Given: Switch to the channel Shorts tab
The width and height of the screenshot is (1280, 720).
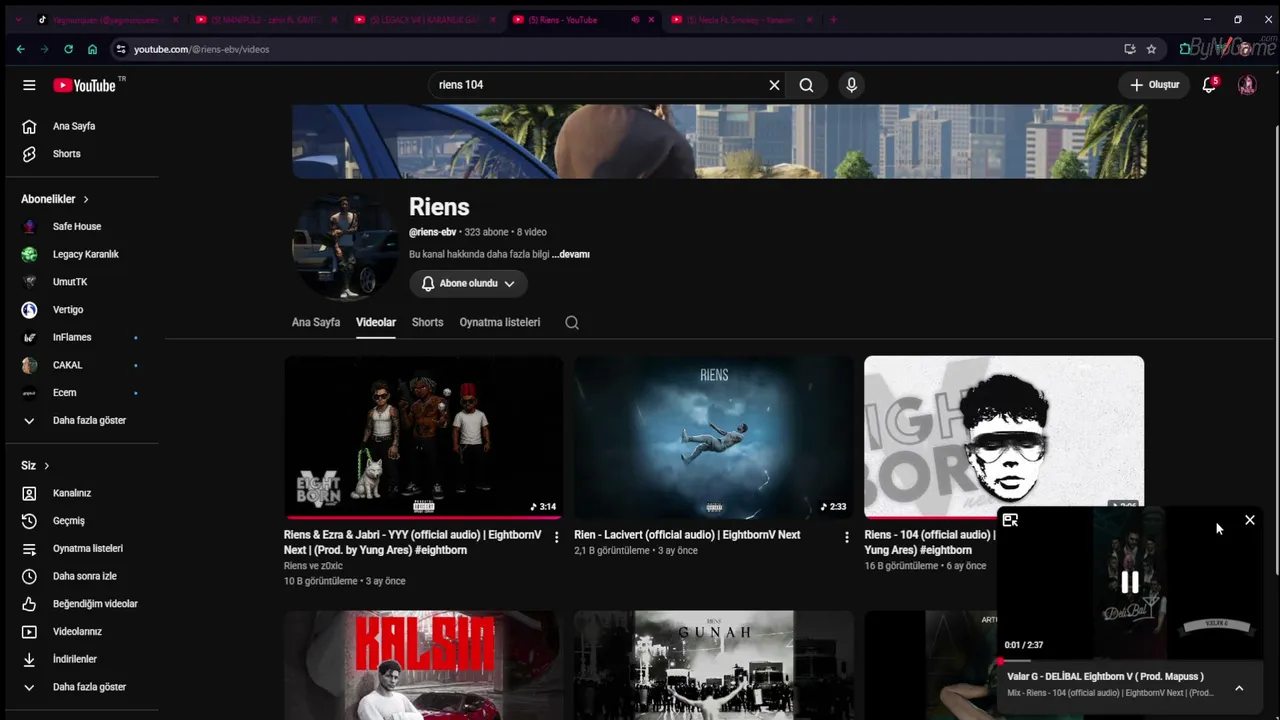Looking at the screenshot, I should [x=427, y=322].
